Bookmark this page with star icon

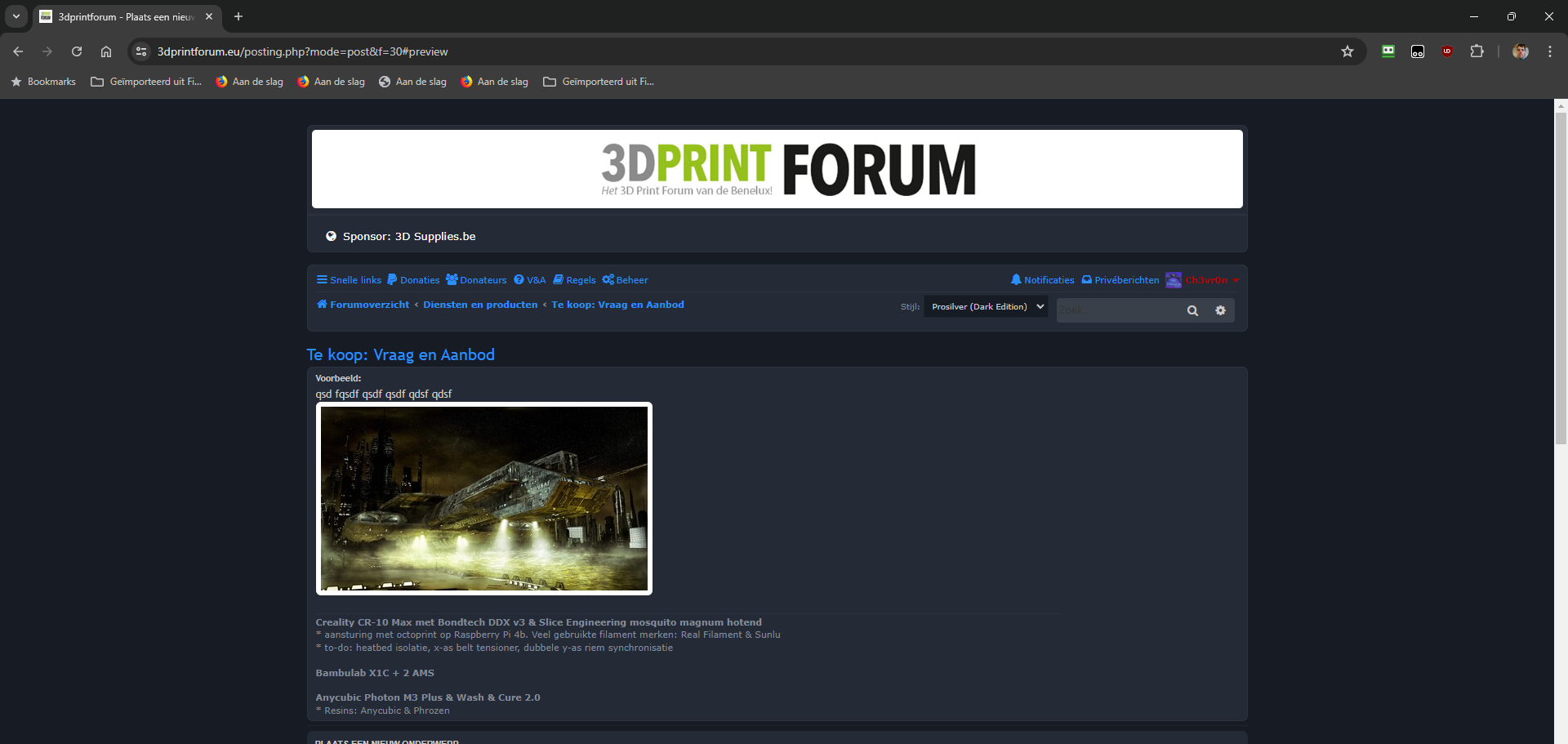coord(1347,51)
